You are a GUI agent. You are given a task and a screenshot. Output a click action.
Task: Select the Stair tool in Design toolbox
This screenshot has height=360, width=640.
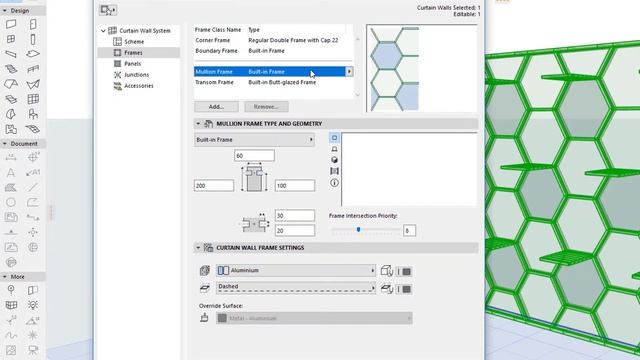tap(11, 69)
